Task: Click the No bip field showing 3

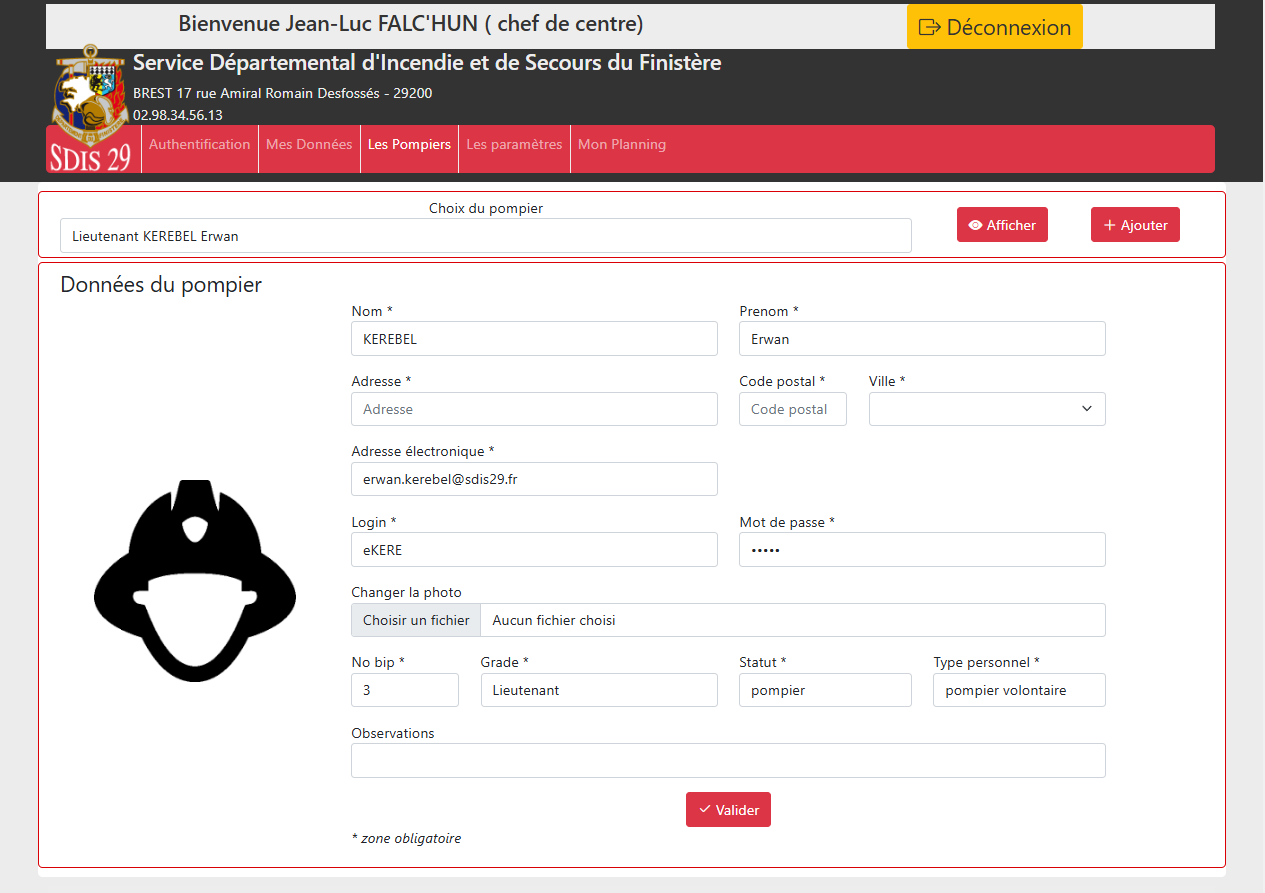Action: pyautogui.click(x=404, y=690)
